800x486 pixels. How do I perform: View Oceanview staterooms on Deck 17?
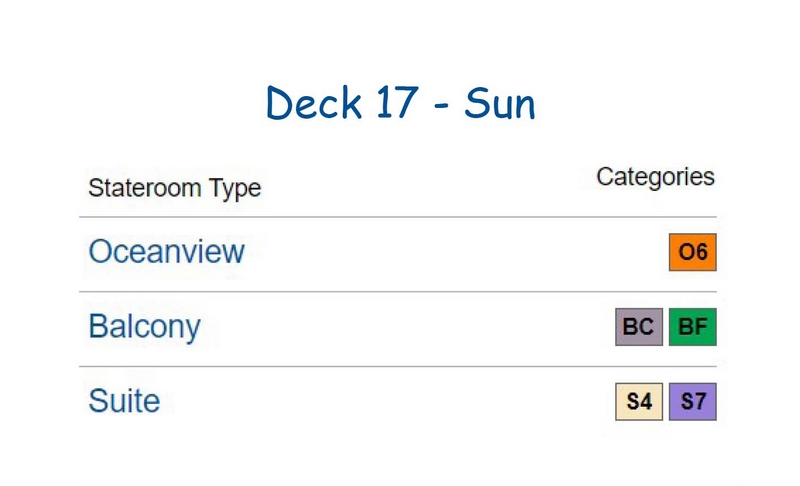(x=166, y=251)
